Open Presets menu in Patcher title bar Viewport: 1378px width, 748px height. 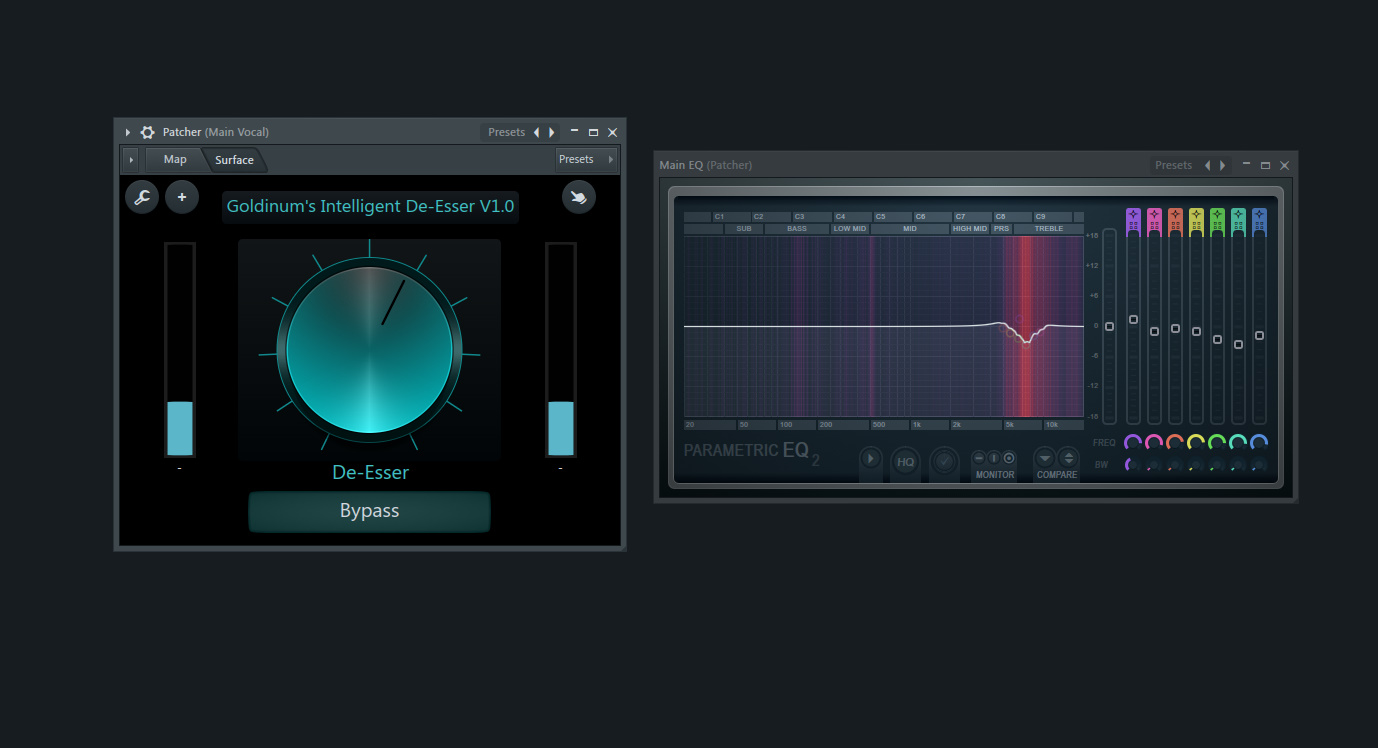pyautogui.click(x=507, y=132)
